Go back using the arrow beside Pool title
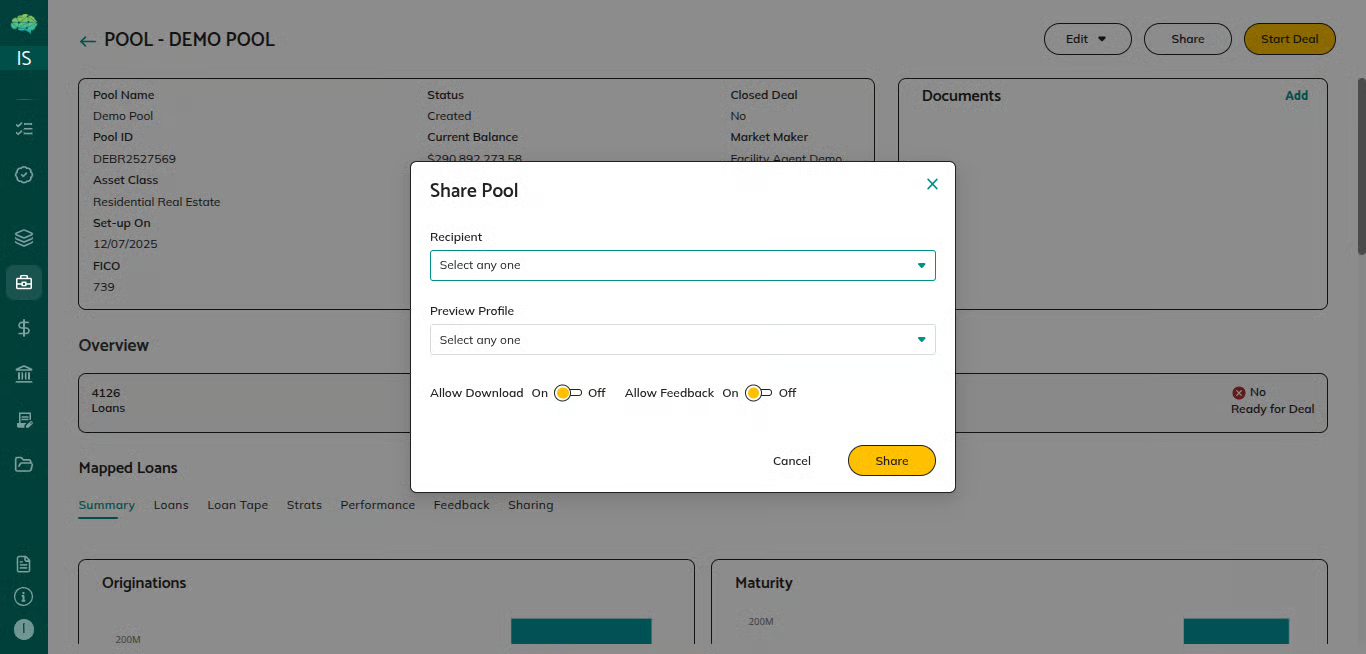This screenshot has width=1366, height=654. pyautogui.click(x=88, y=41)
